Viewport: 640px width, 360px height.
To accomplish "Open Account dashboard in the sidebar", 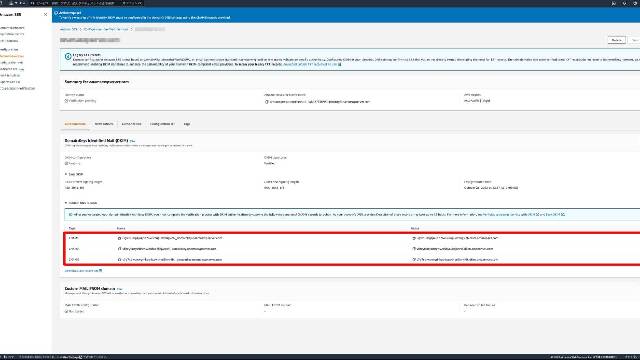I will 12,28.
